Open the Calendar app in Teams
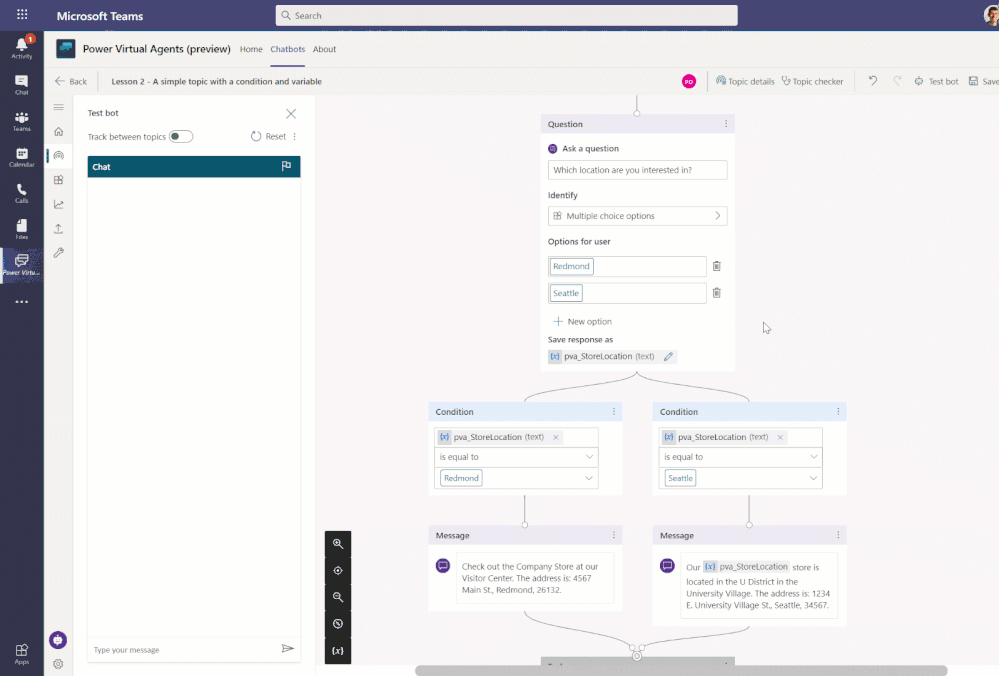The width and height of the screenshot is (999, 676). coord(22,157)
